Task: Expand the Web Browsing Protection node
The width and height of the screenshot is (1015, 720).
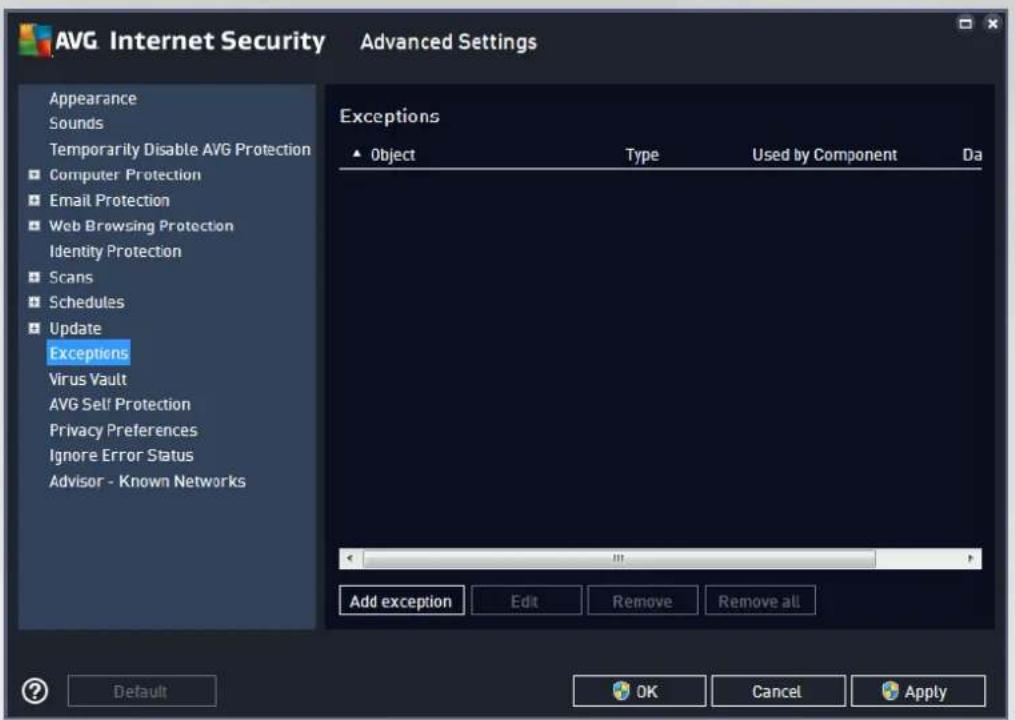Action: (x=34, y=226)
